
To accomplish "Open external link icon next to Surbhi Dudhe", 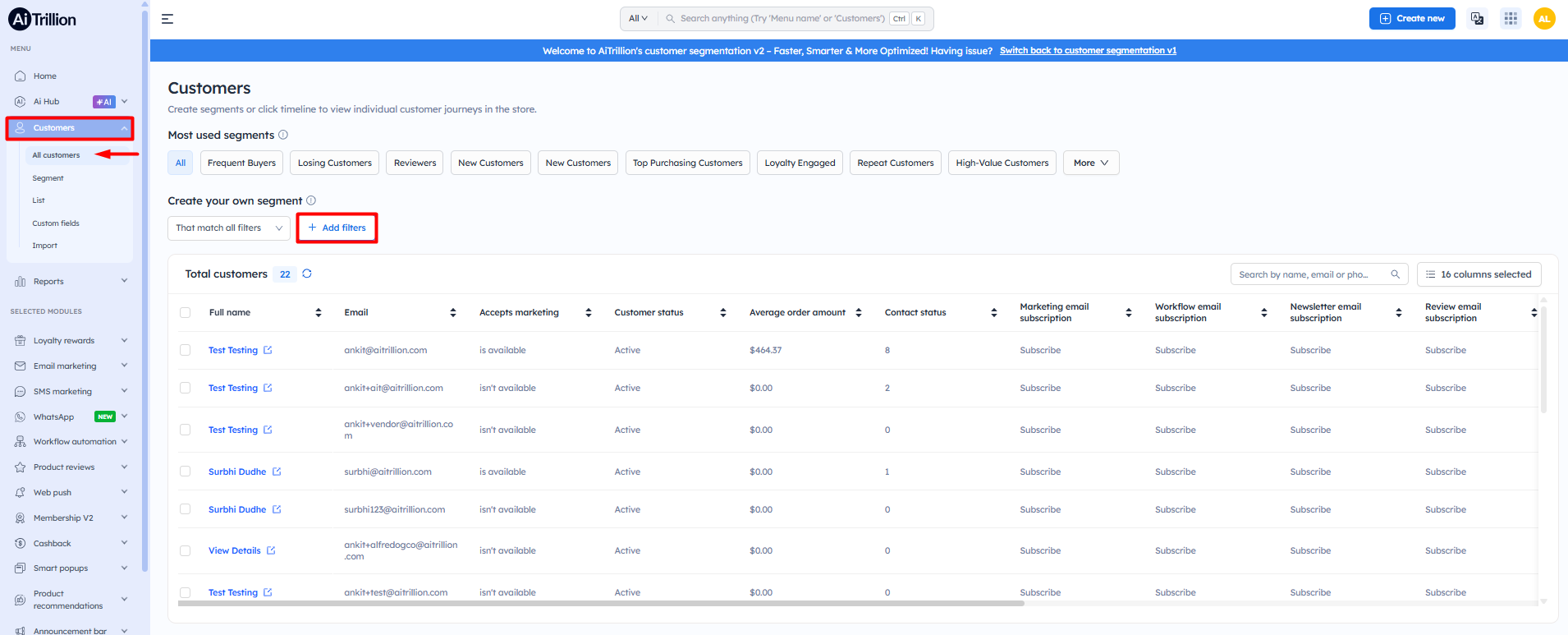I will tap(277, 472).
